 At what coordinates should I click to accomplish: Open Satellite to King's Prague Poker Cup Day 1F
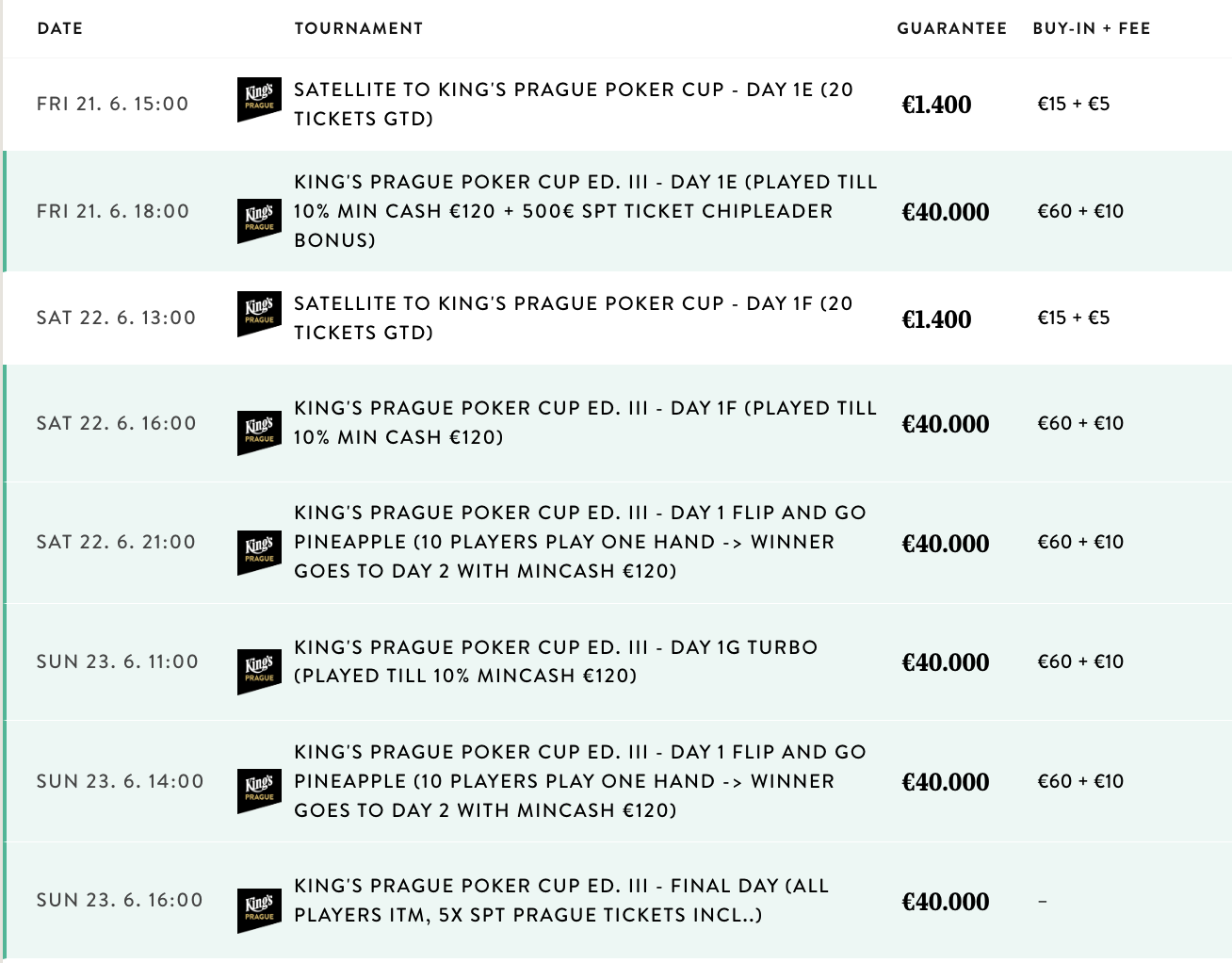pyautogui.click(x=574, y=318)
